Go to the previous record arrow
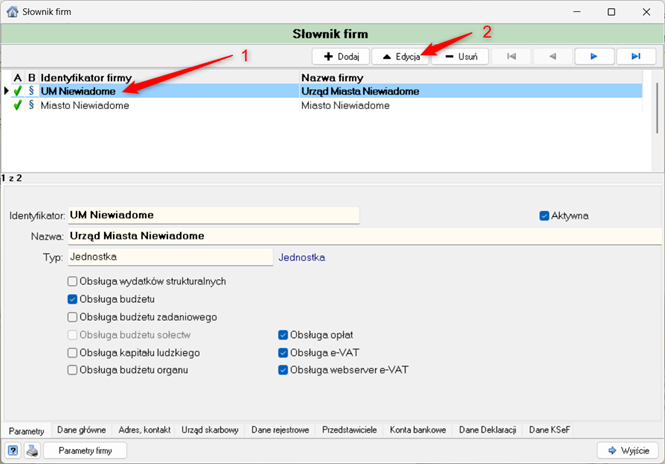 553,56
